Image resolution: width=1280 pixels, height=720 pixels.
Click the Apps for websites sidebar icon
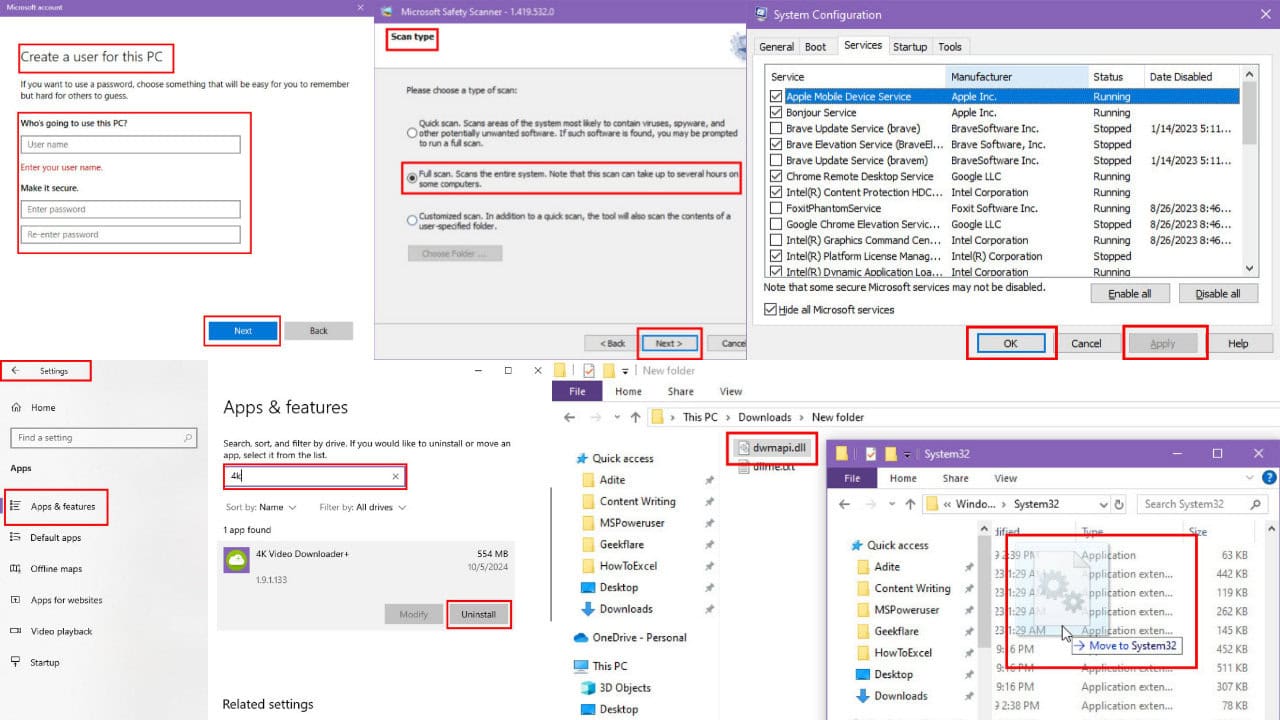(16, 600)
